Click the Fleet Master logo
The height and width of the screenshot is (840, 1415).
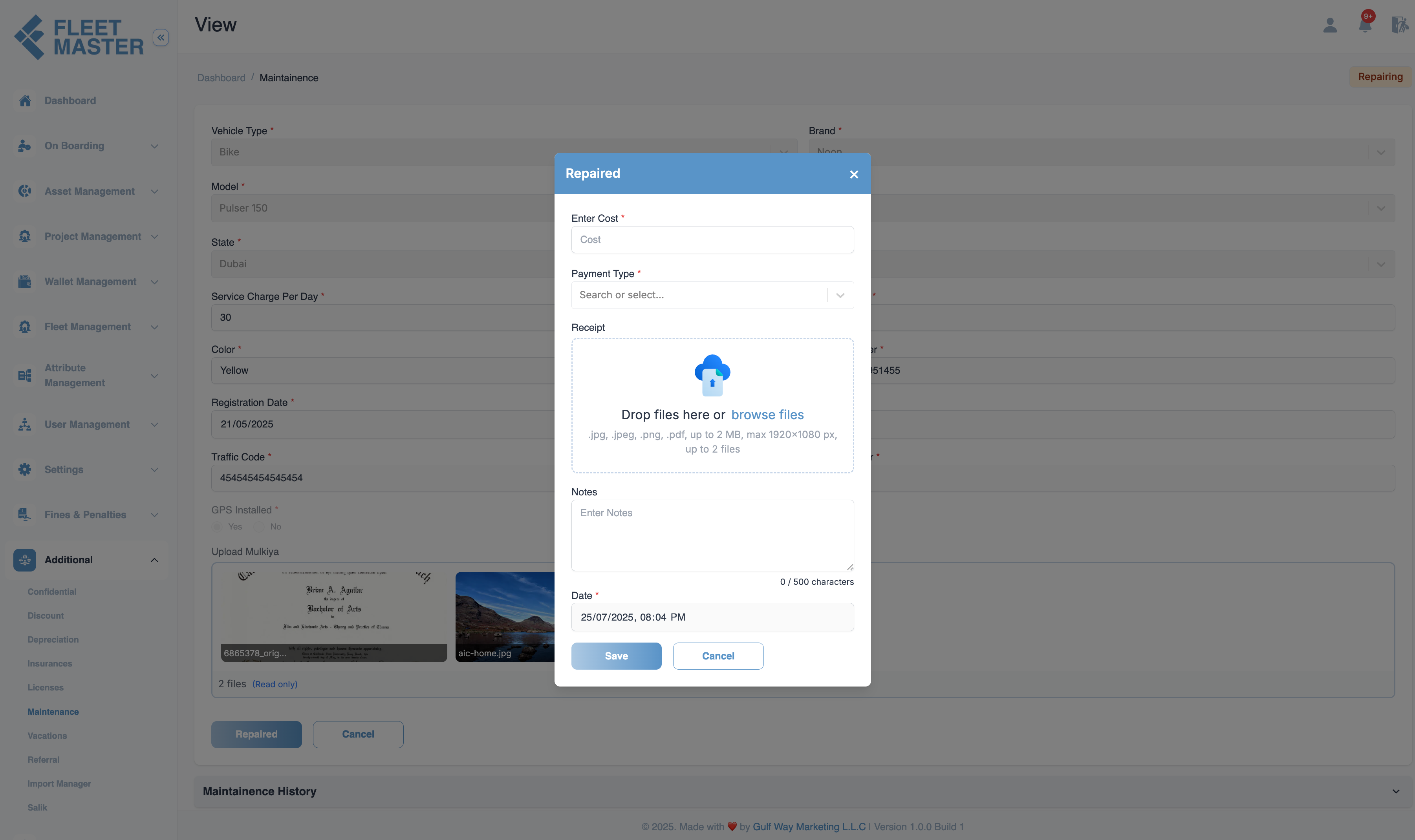point(79,37)
